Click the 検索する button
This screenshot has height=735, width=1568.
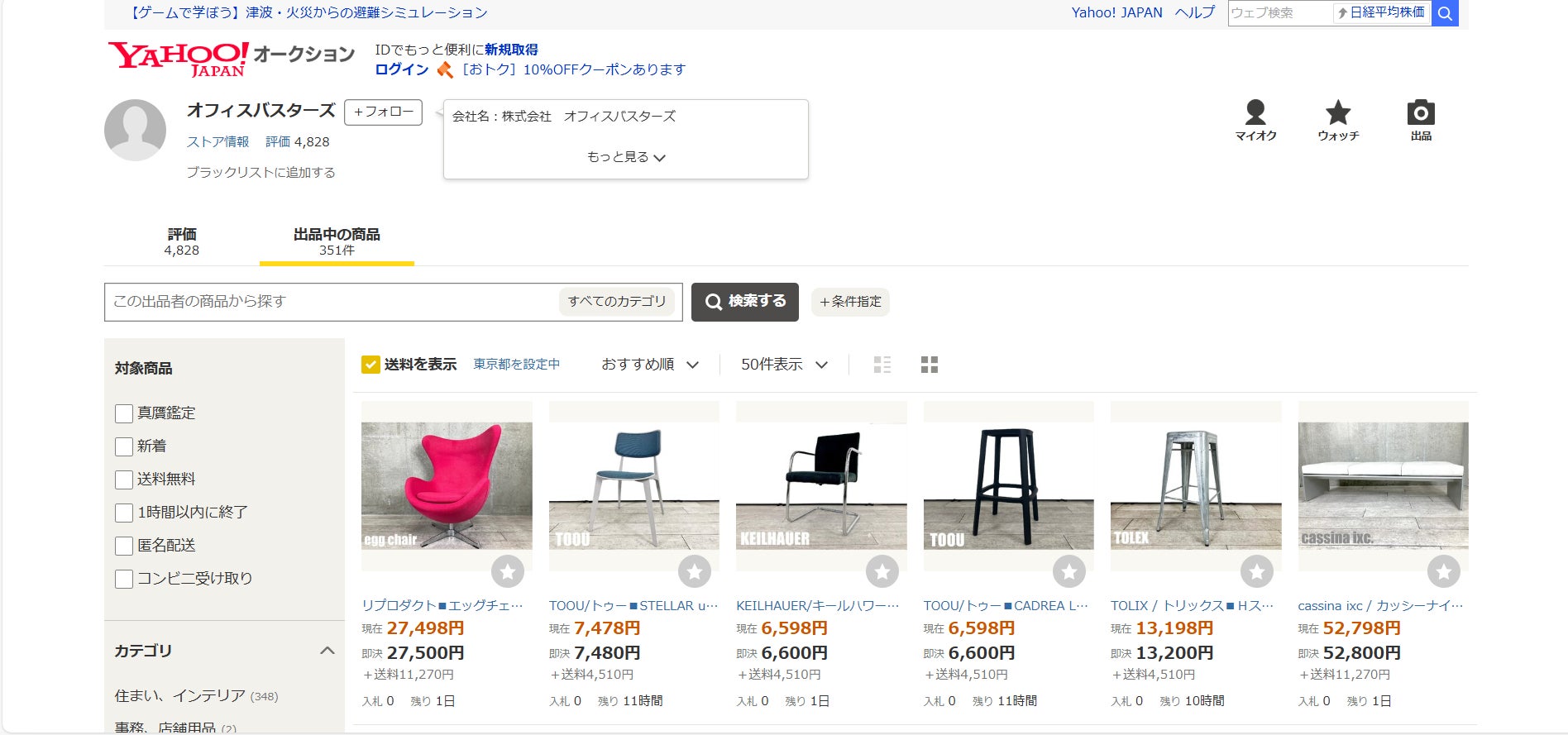point(745,302)
